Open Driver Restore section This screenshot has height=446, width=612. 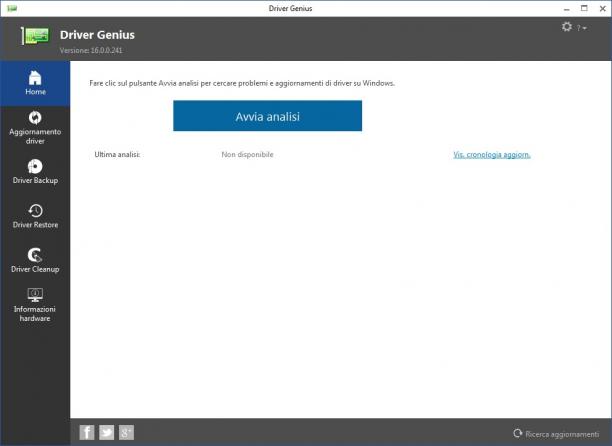pos(35,216)
